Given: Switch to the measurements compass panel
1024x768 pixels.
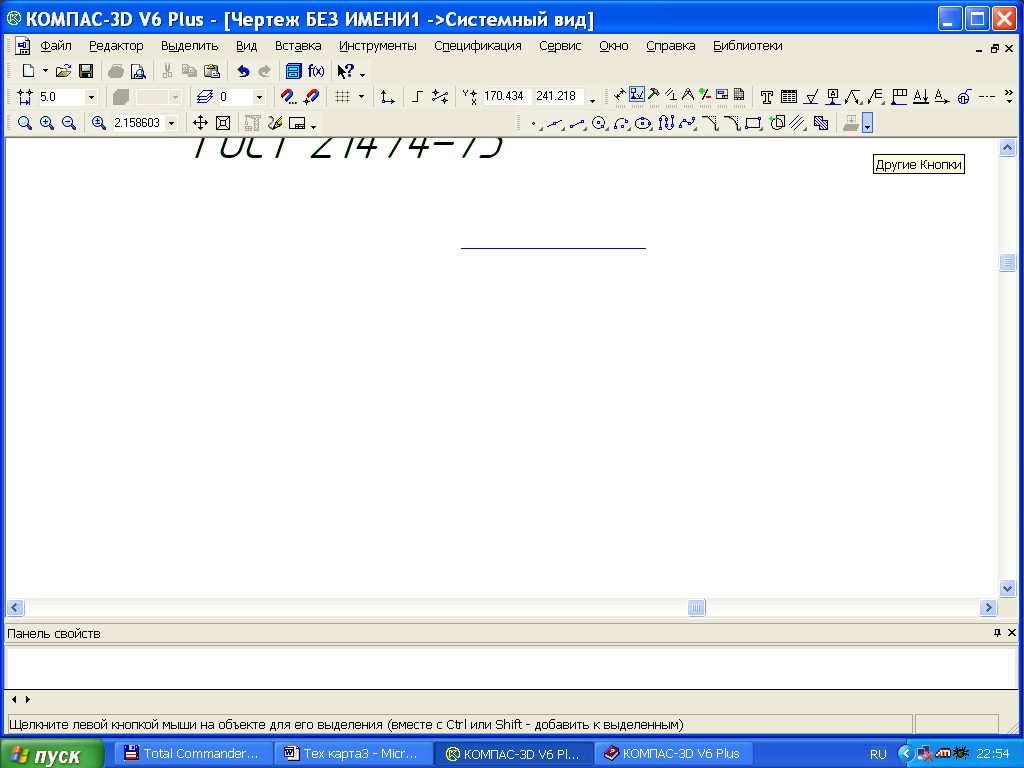Looking at the screenshot, I should coord(688,95).
